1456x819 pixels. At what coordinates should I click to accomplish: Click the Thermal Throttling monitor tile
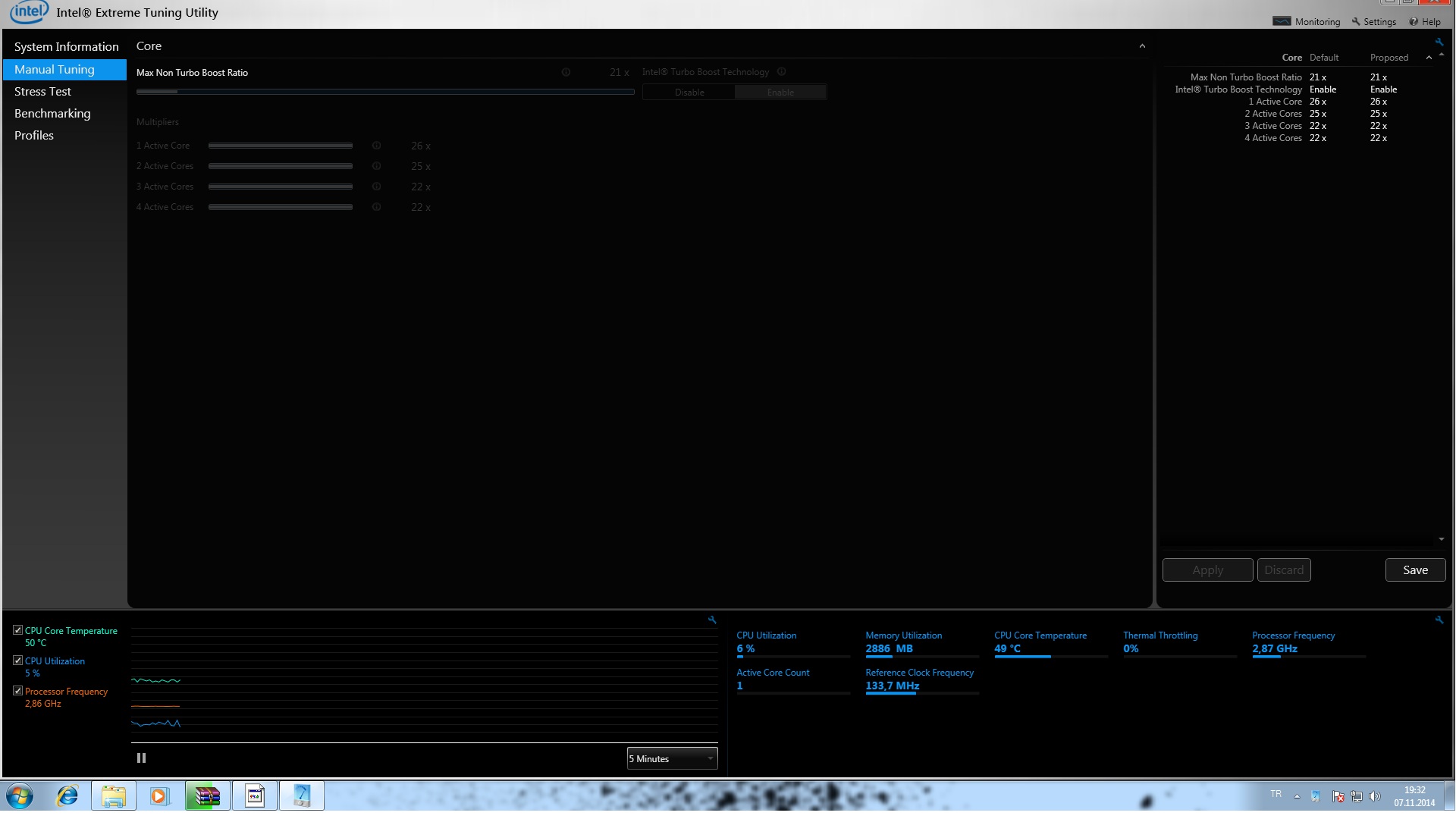(1180, 644)
